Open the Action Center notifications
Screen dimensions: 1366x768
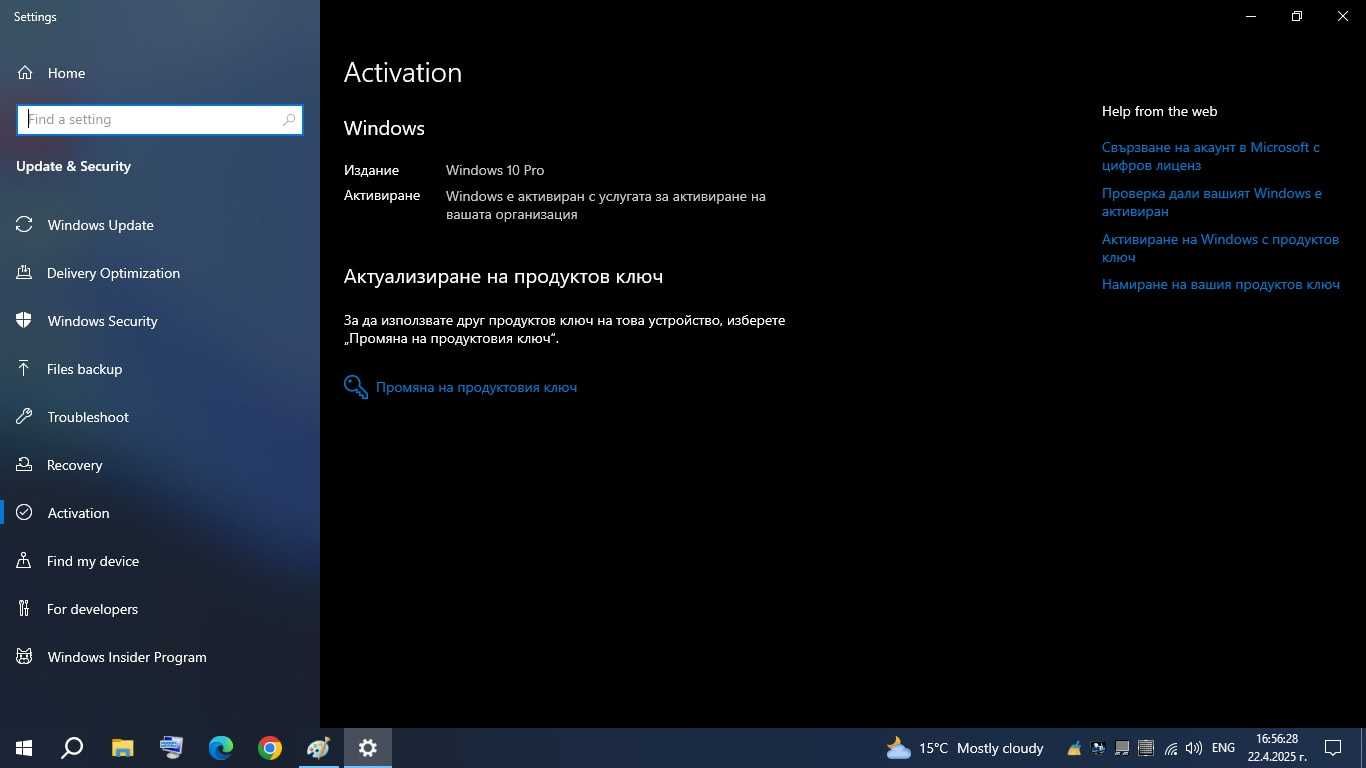[1333, 748]
